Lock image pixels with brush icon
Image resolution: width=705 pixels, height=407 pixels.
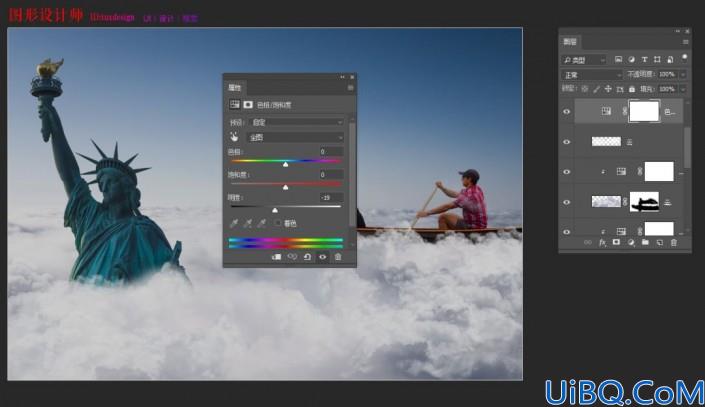tap(596, 89)
